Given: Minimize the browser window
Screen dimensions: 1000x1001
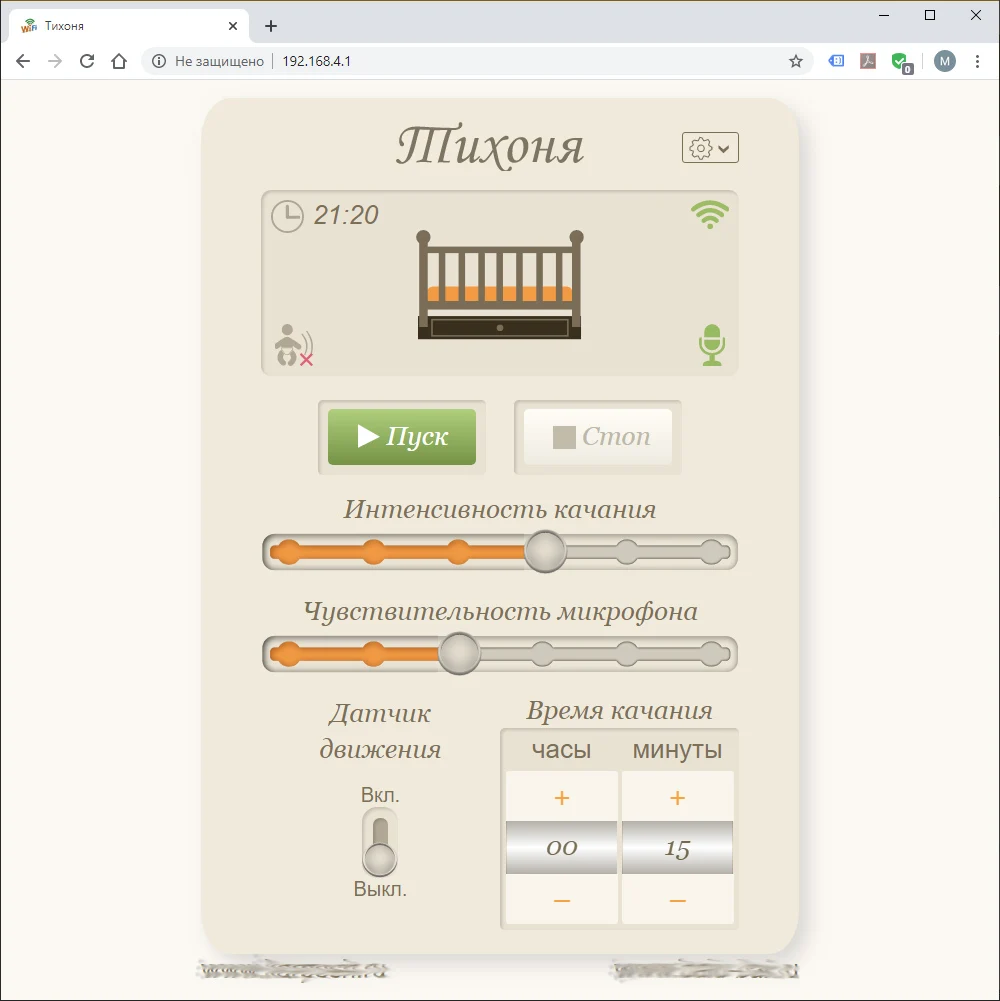Looking at the screenshot, I should [884, 15].
